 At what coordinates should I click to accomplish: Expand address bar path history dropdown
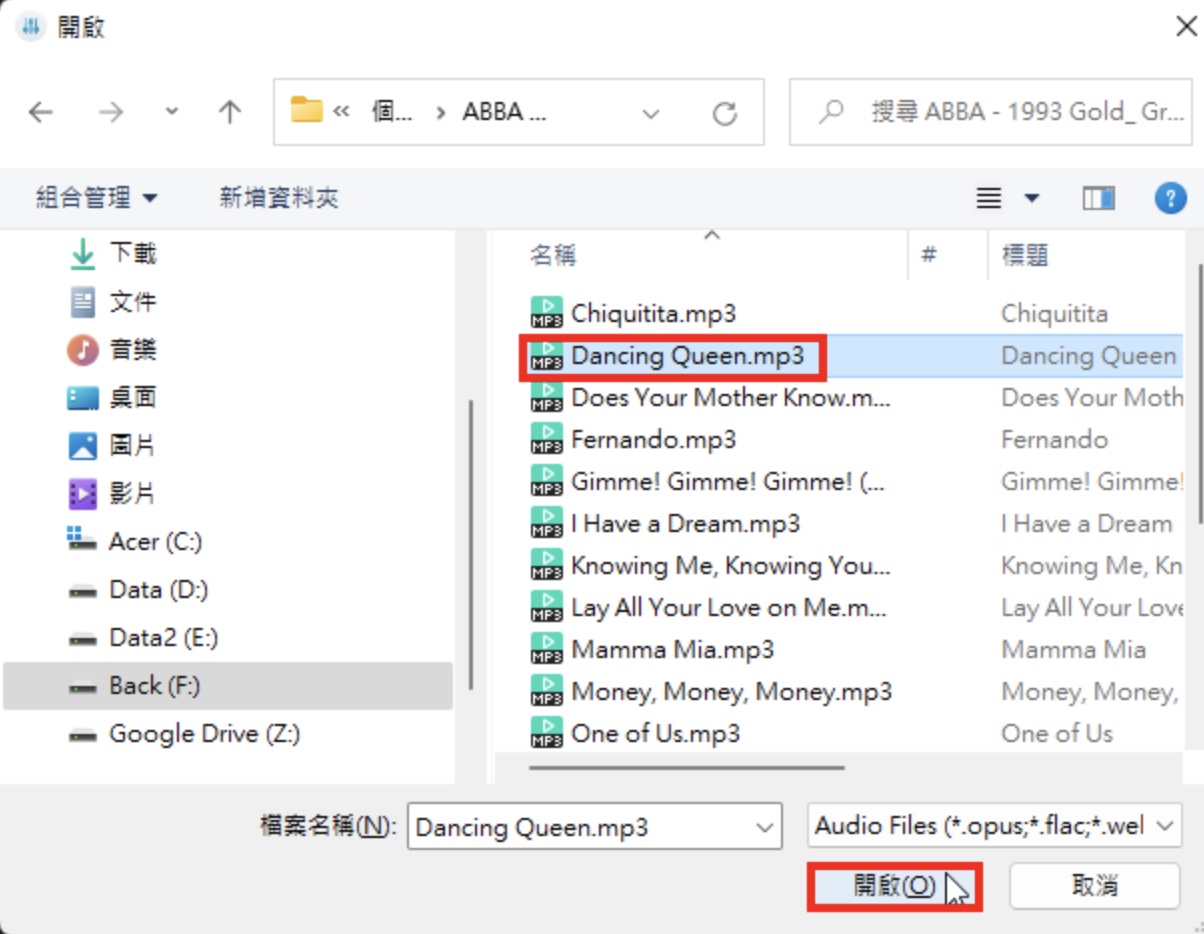(651, 113)
